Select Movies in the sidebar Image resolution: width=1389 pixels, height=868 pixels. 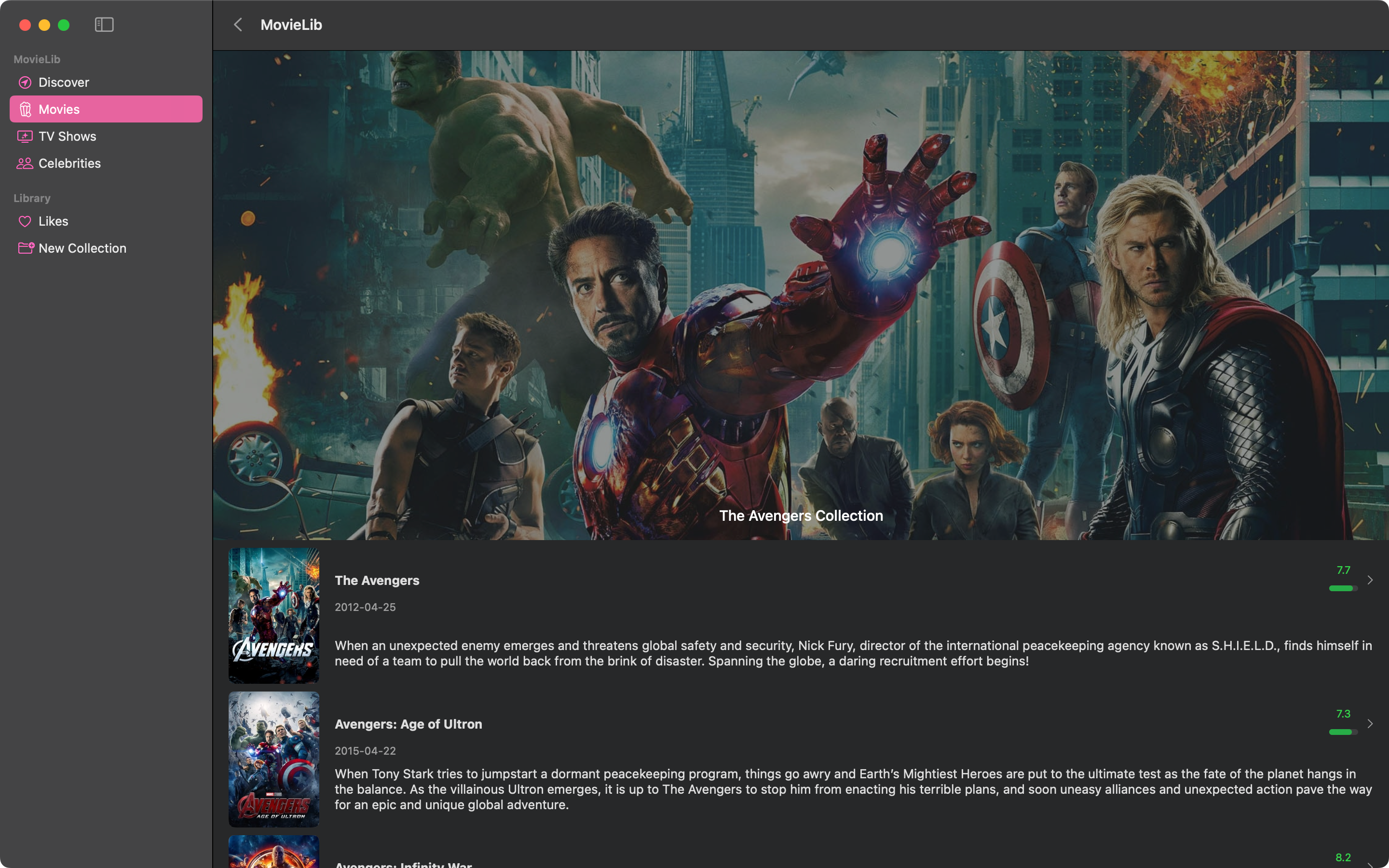(106, 109)
